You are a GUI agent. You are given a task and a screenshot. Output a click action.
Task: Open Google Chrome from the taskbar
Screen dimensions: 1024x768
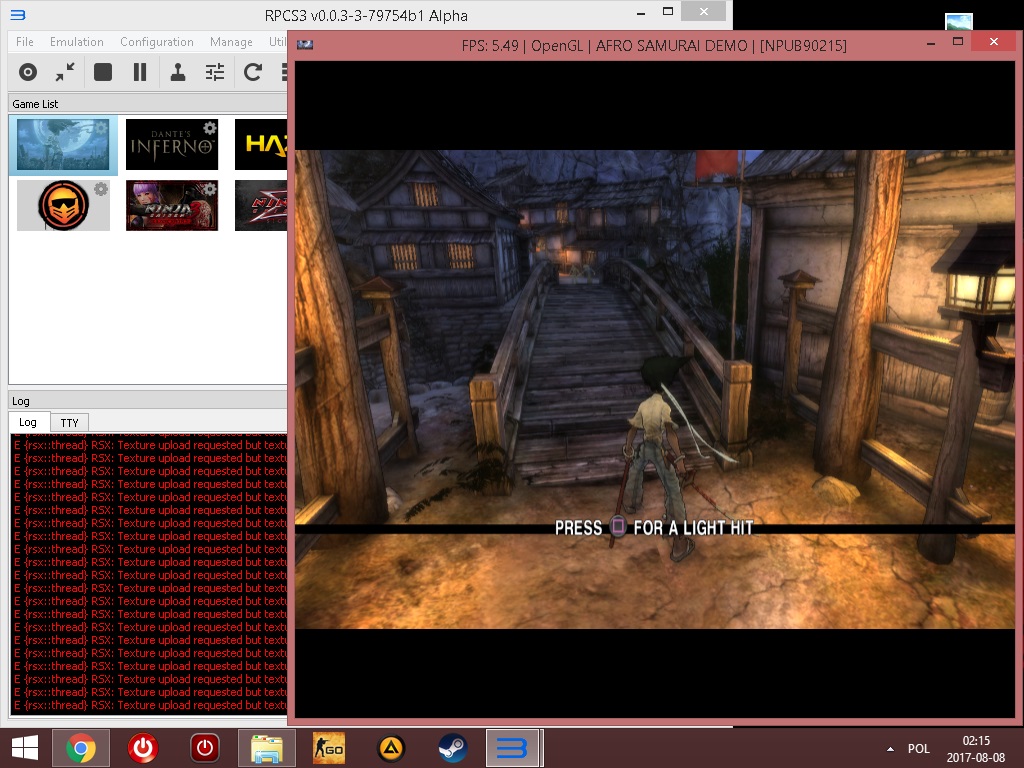coord(81,748)
